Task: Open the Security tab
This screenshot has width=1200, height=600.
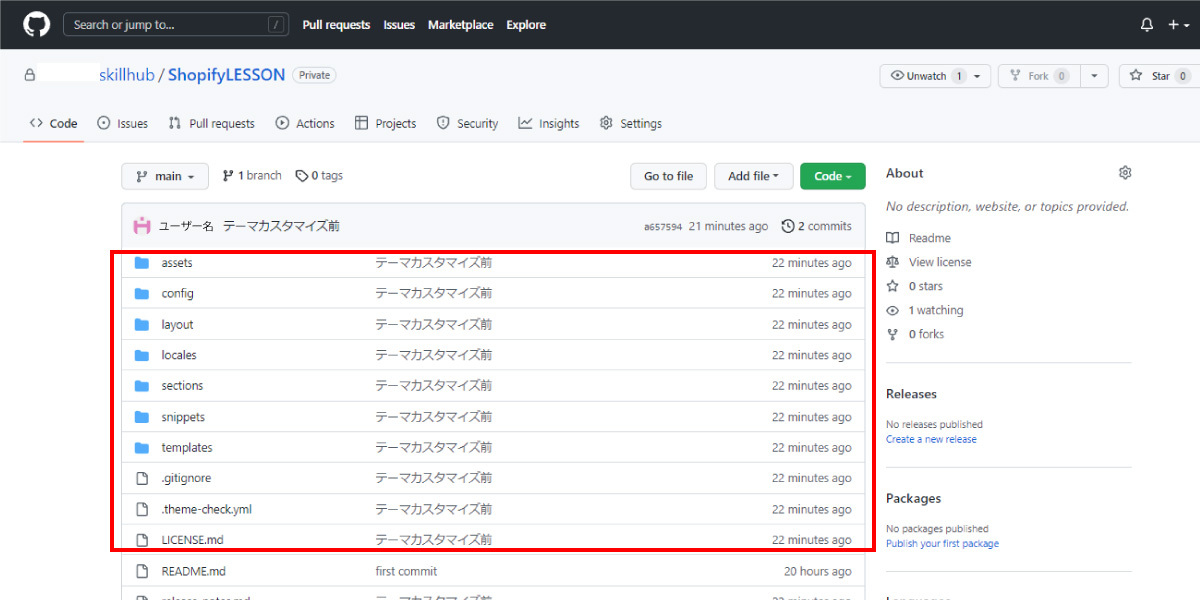Action: coord(467,123)
